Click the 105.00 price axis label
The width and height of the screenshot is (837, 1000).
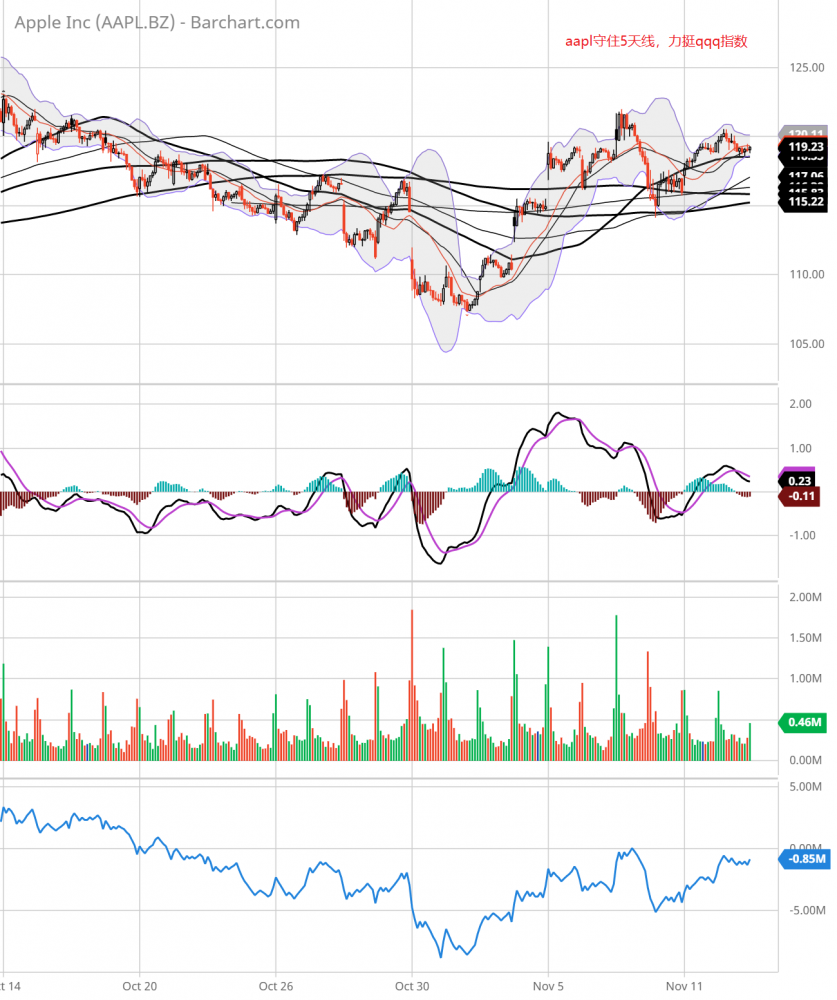[805, 344]
